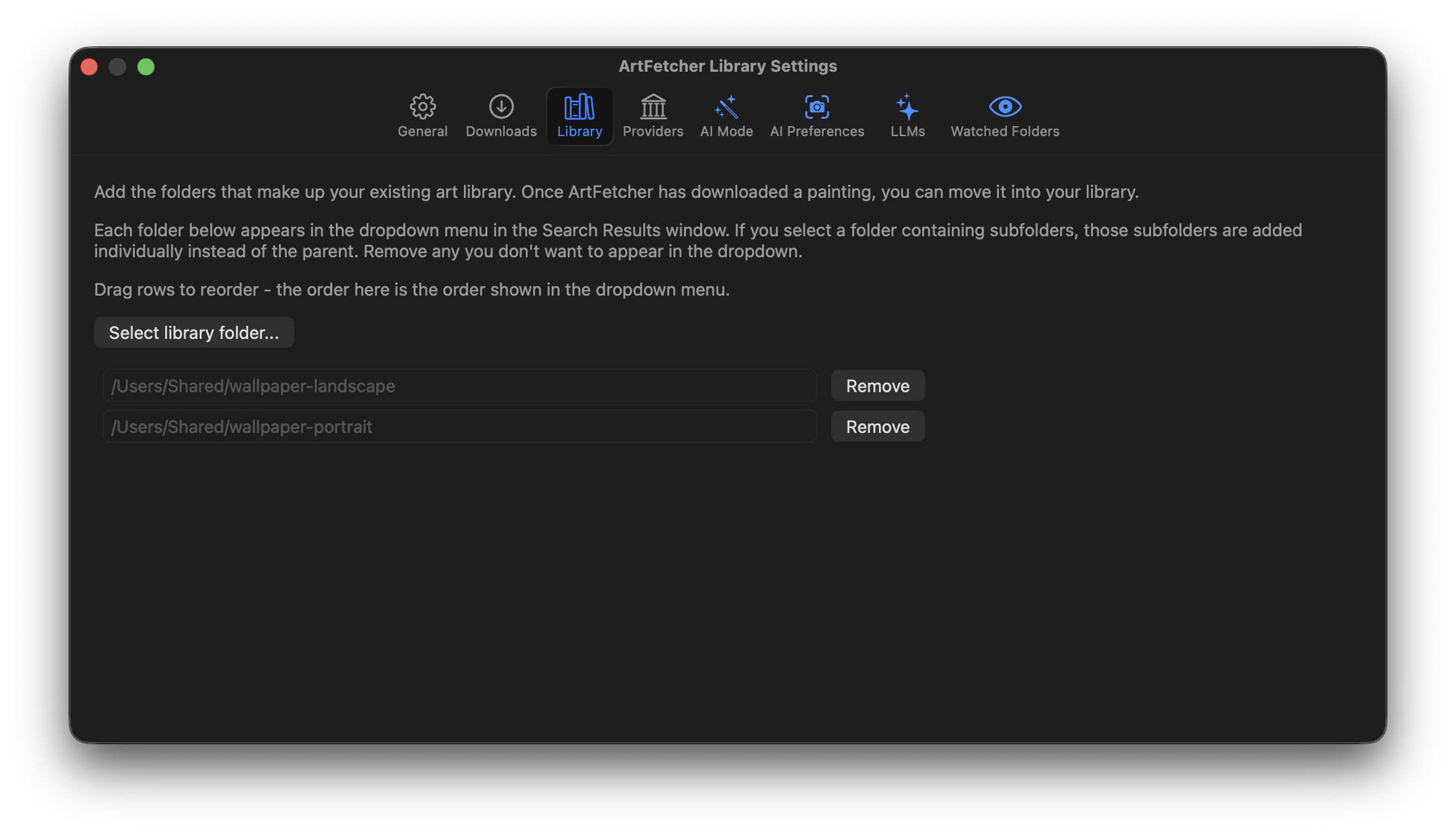Image resolution: width=1456 pixels, height=835 pixels.
Task: Click the /Users/Shared/wallpaper-portrait path field
Action: (x=460, y=427)
